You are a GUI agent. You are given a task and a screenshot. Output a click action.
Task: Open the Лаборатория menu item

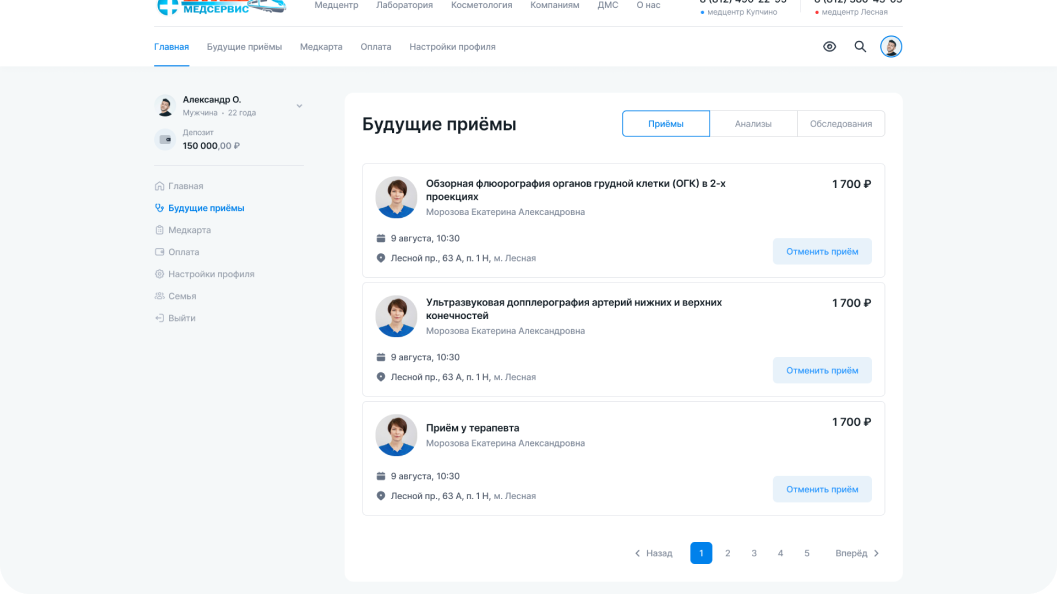[x=404, y=5]
